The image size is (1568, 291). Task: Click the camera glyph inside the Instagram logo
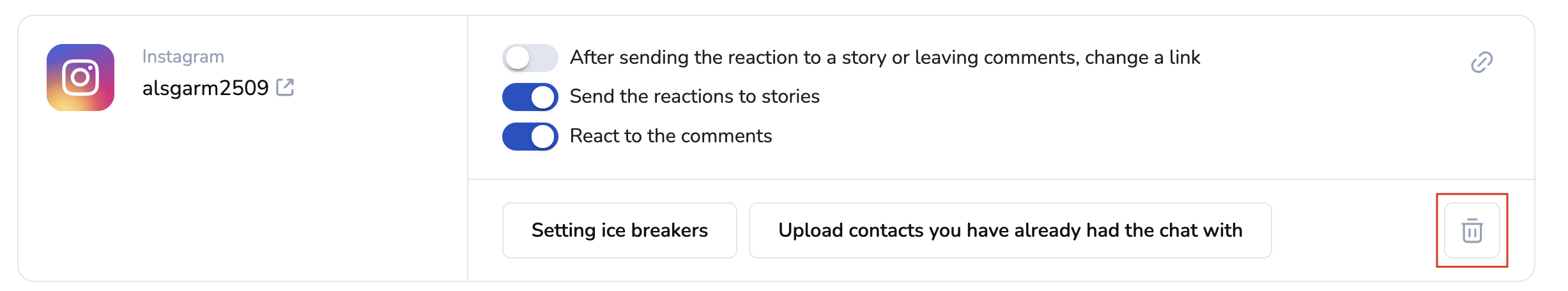81,78
